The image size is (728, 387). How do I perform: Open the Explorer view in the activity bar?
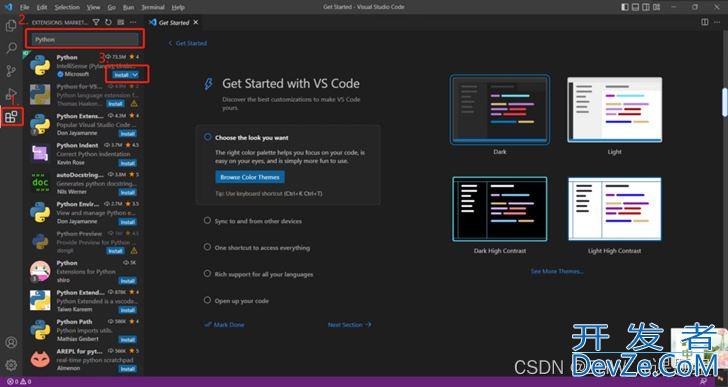(11, 25)
